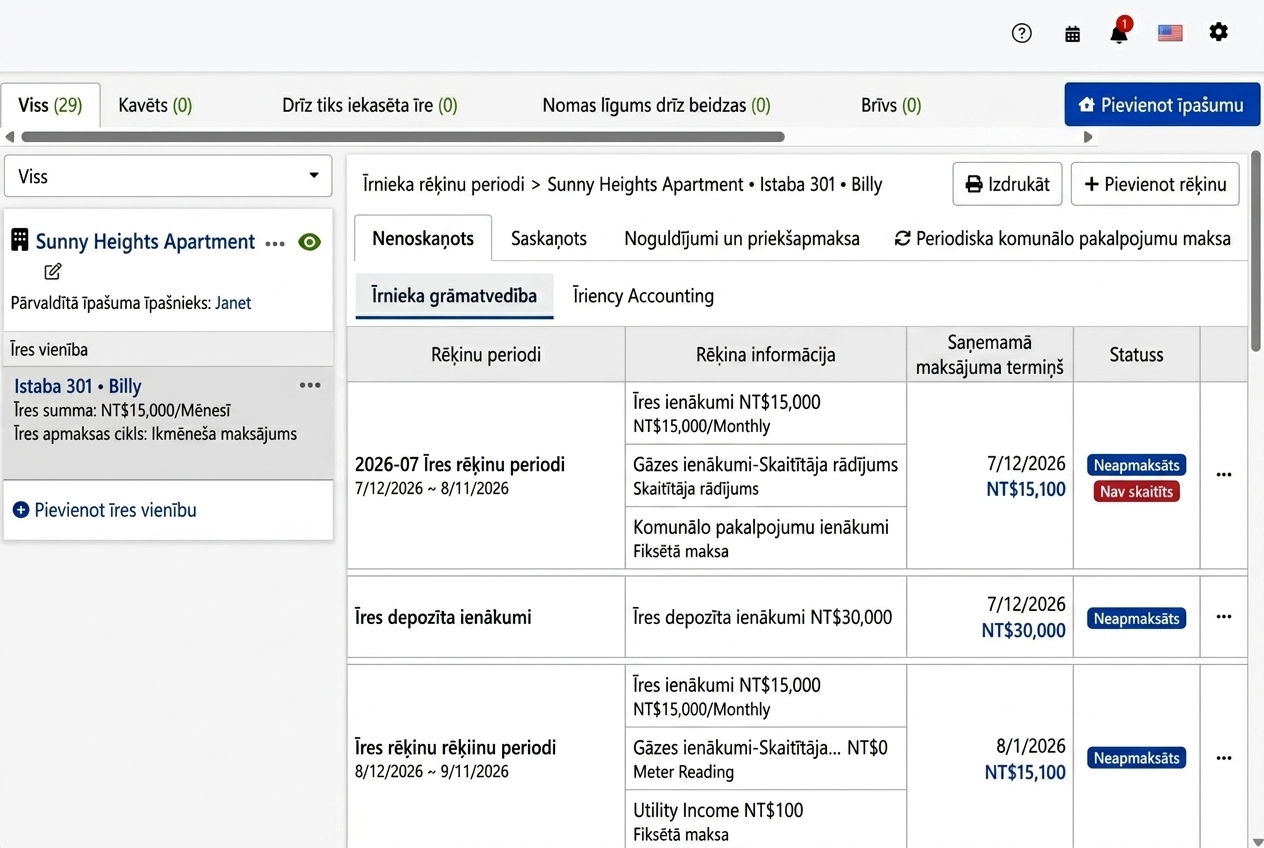Click Rēķinu periodi column header

(x=486, y=354)
